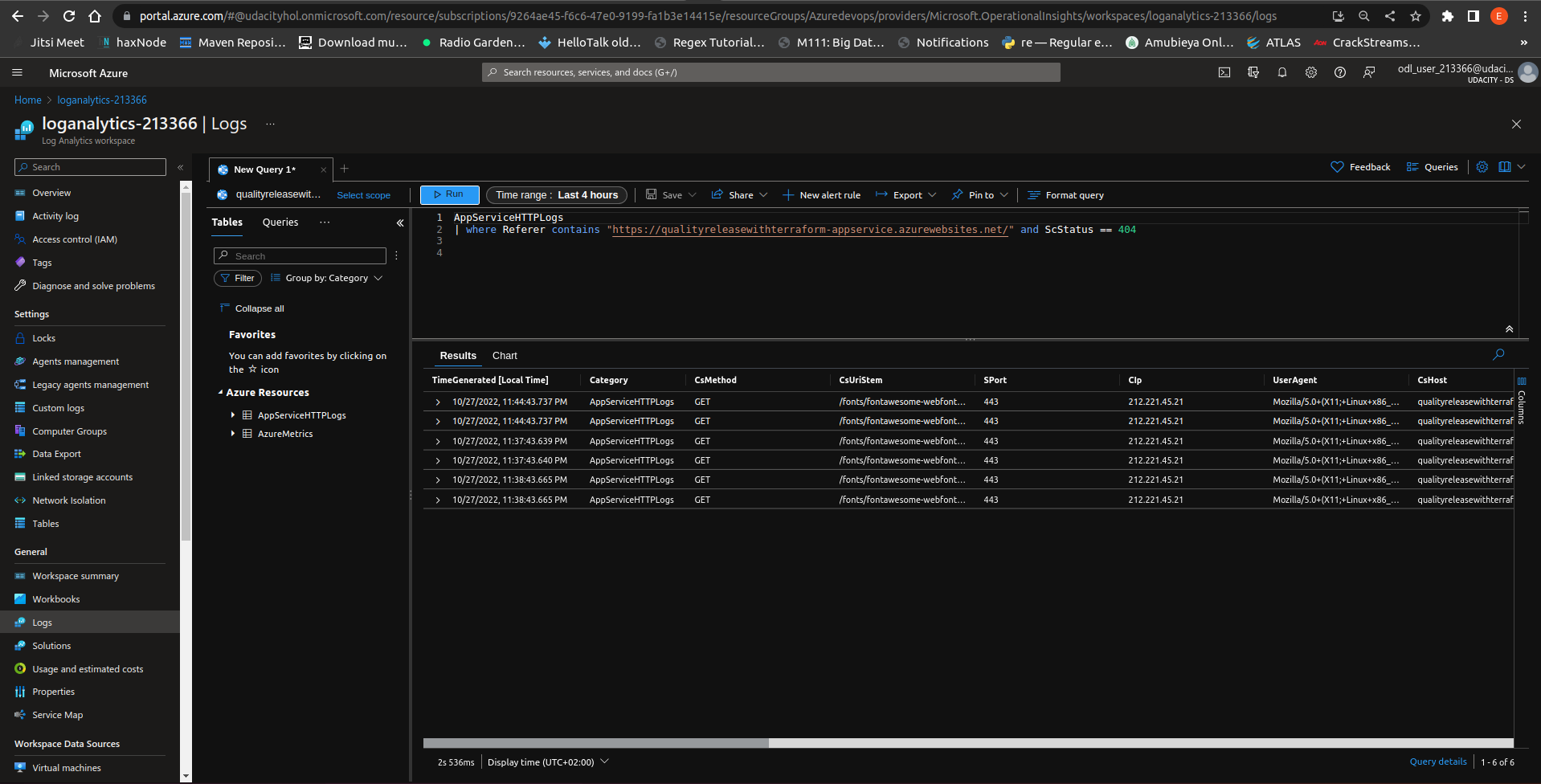Collapse the query editor with the up chevrons
Screen dimensions: 1541x784
(1509, 329)
